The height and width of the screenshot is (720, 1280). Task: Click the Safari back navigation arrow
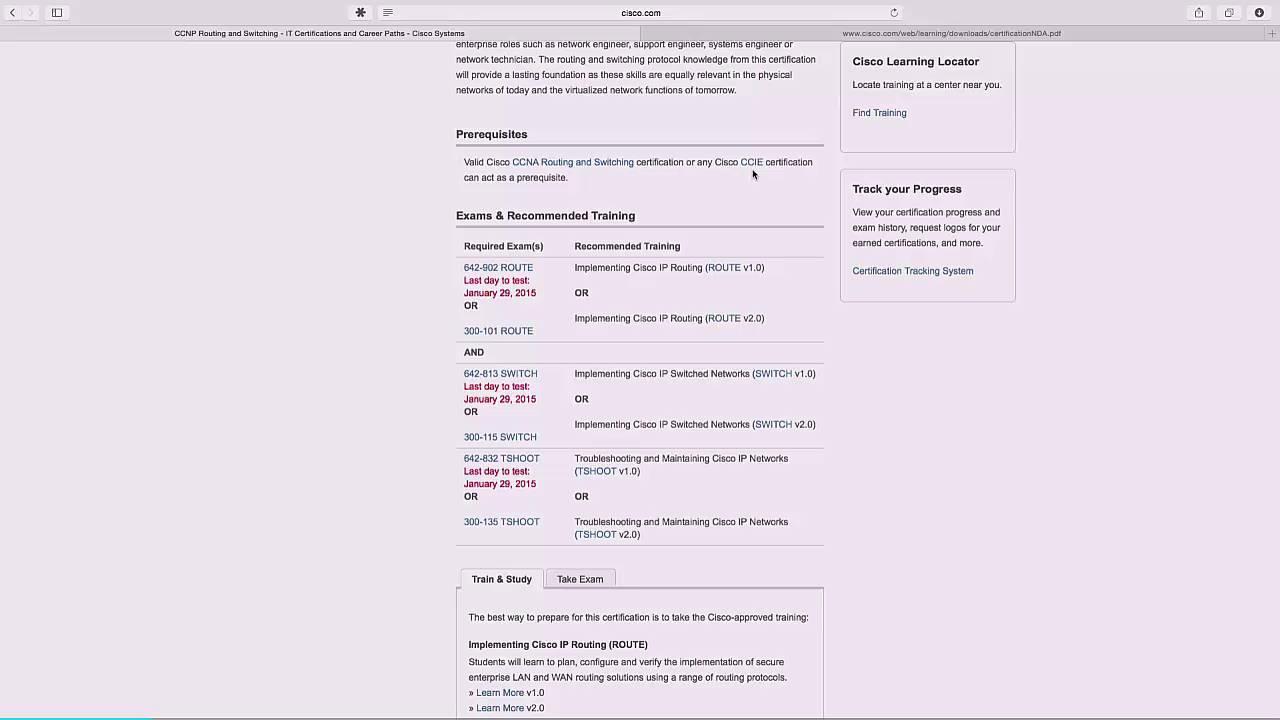pos(12,13)
